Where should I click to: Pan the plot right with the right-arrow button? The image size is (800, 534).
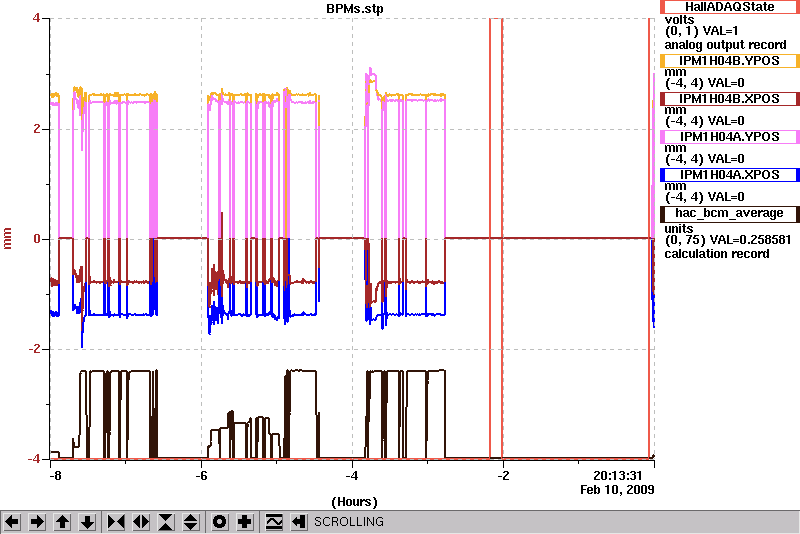coord(37,522)
